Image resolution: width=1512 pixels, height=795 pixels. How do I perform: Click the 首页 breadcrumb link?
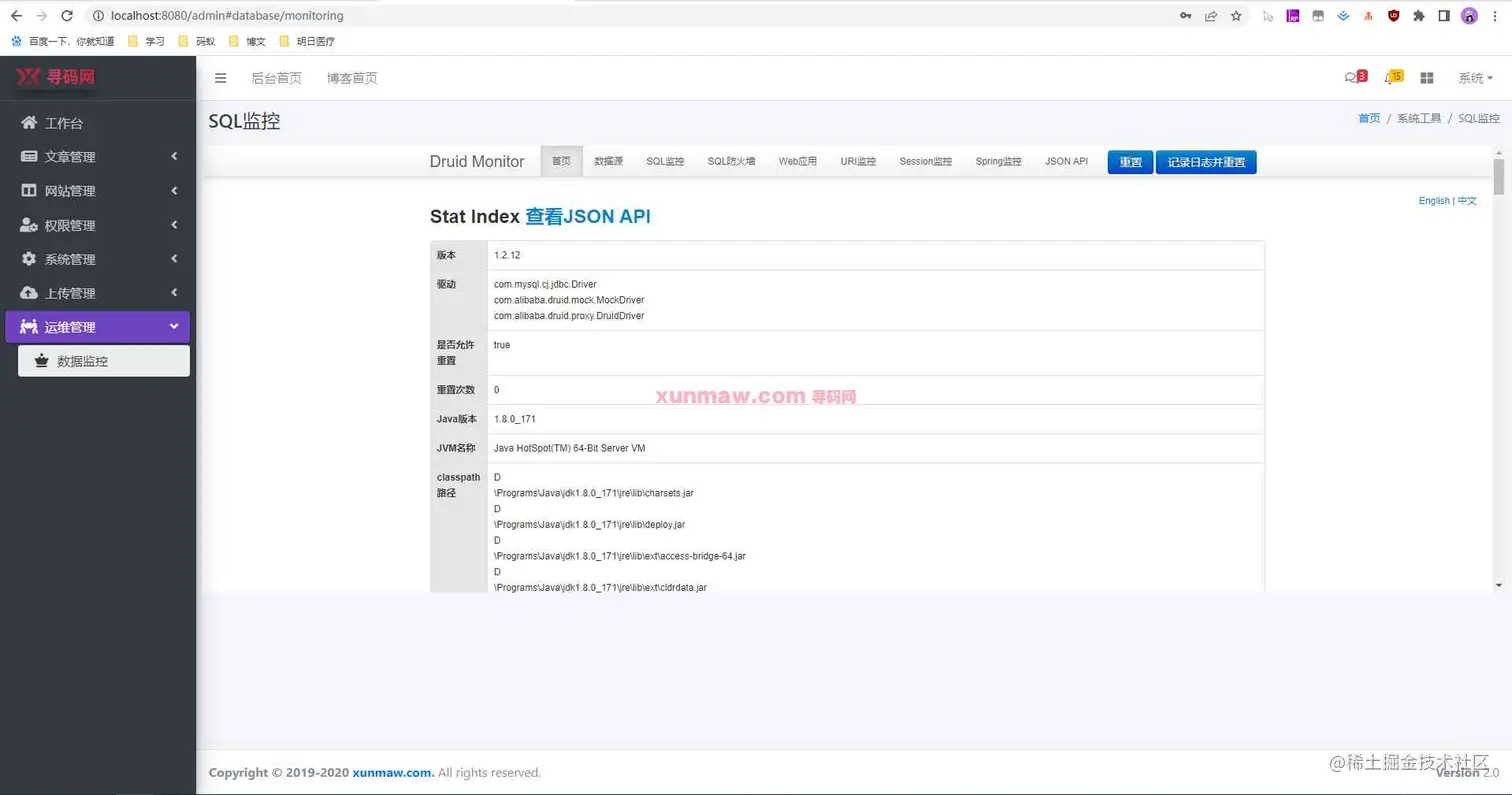(x=1369, y=118)
